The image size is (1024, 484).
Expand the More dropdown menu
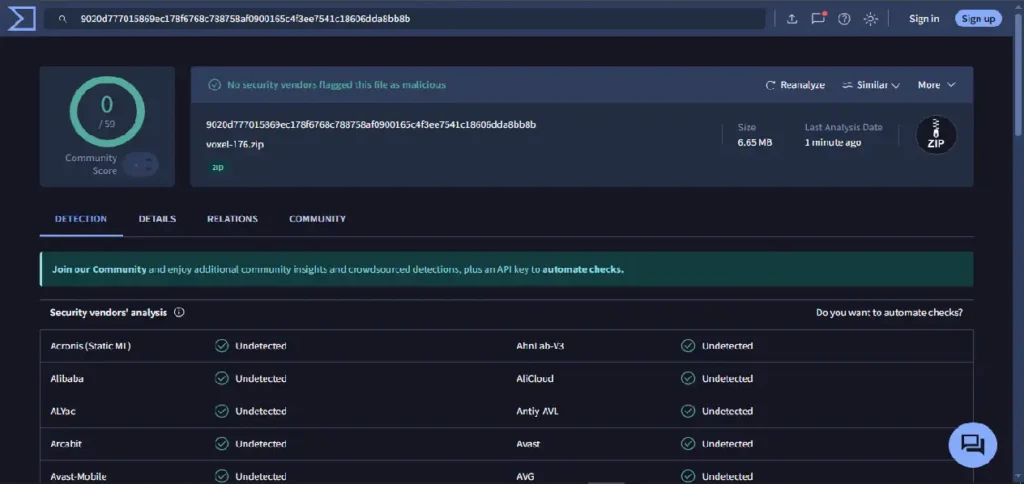[x=936, y=85]
